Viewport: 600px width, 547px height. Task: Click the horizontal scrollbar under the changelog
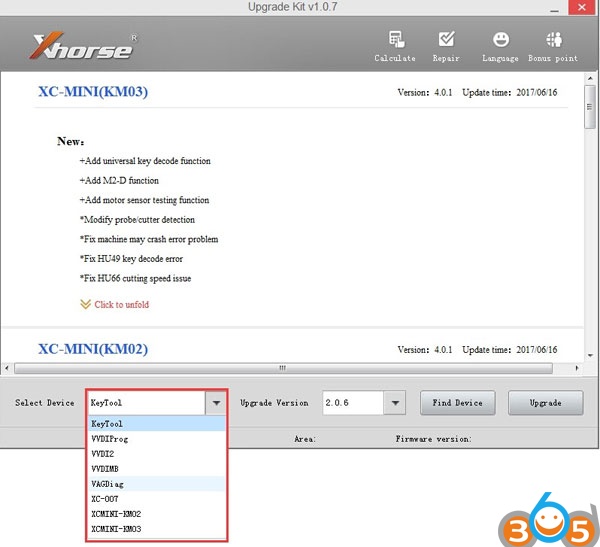pos(283,367)
